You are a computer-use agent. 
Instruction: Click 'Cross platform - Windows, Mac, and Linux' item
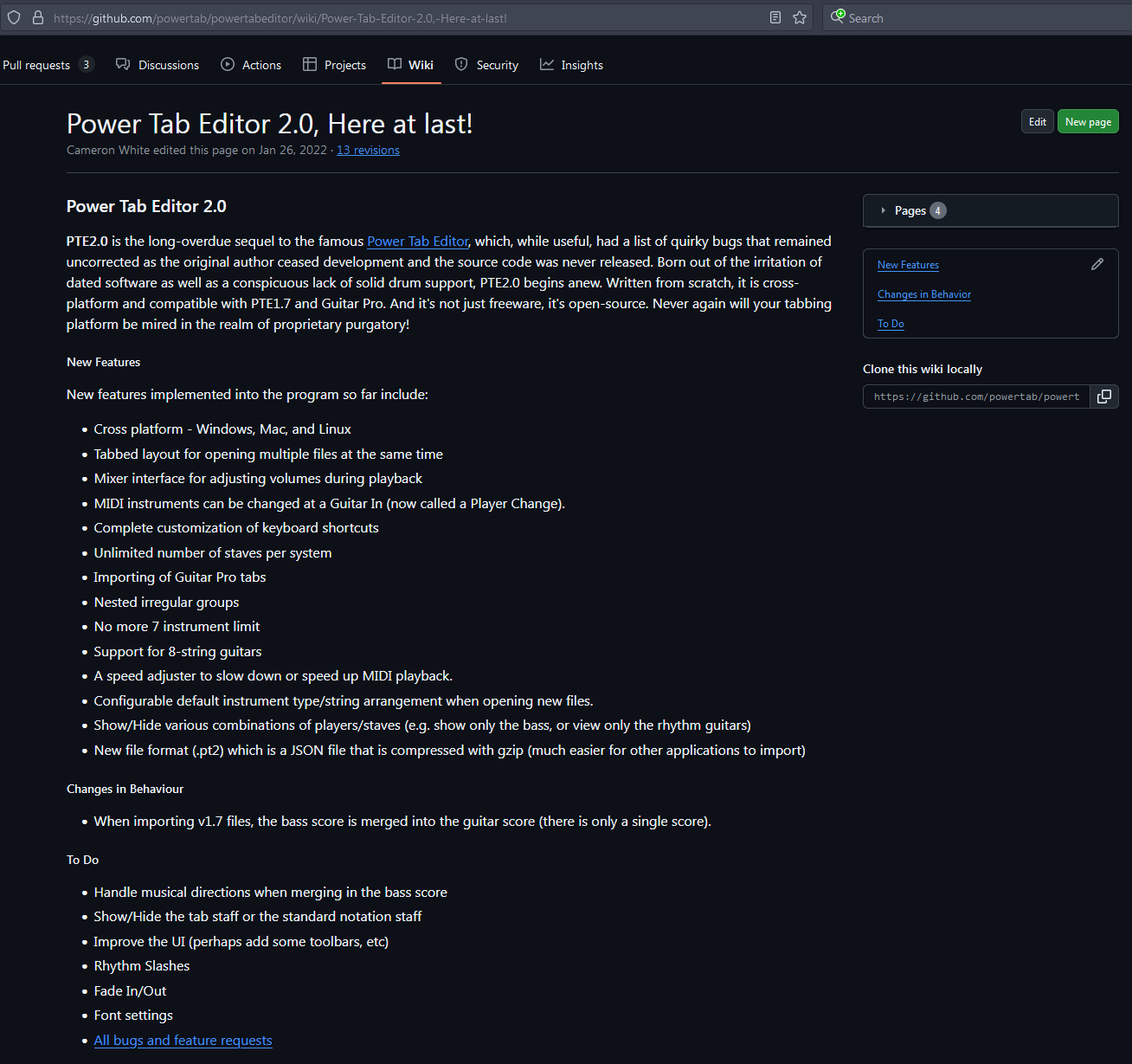click(x=222, y=429)
